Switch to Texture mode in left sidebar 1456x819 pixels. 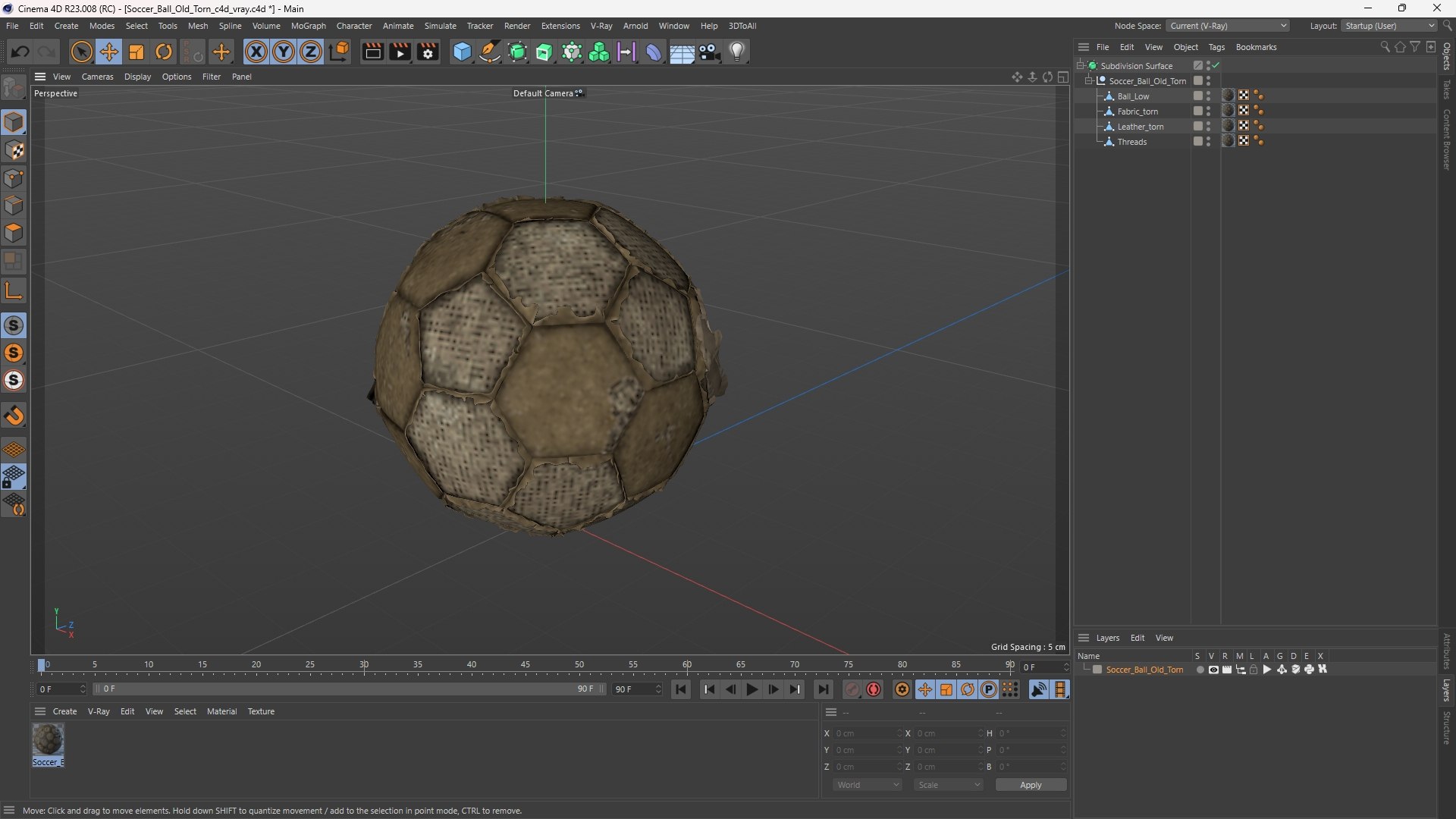tap(14, 150)
